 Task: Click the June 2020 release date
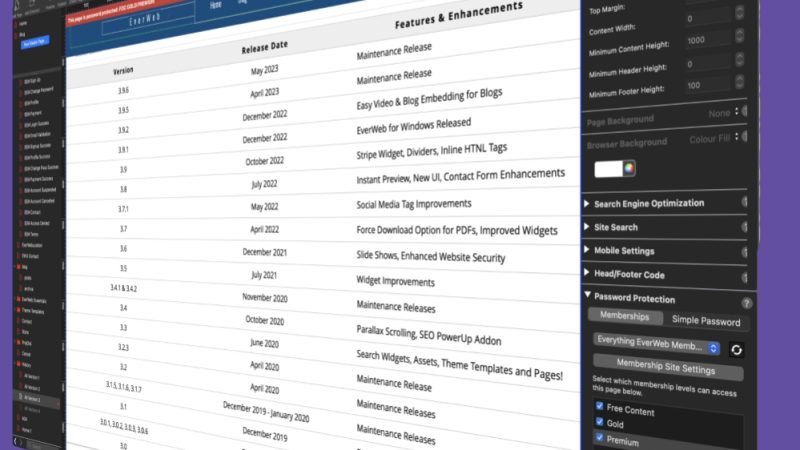pyautogui.click(x=264, y=343)
